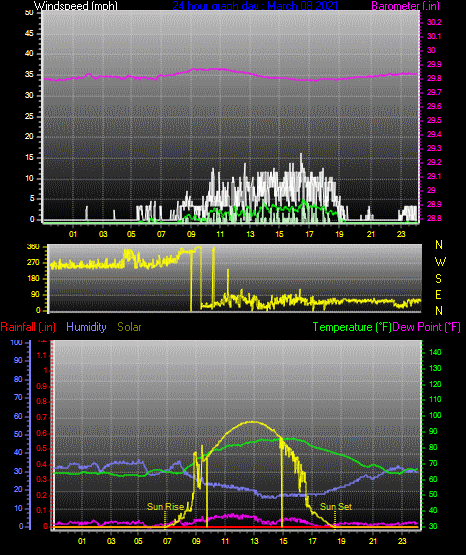
Task: Click the '0.5' rainfall axis value
Action: tap(42, 448)
